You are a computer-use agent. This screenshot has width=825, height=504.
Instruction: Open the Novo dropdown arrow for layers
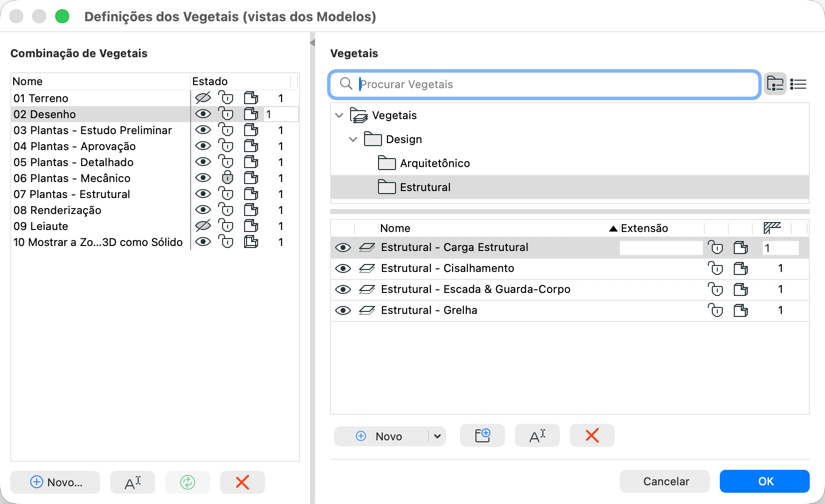tap(437, 436)
